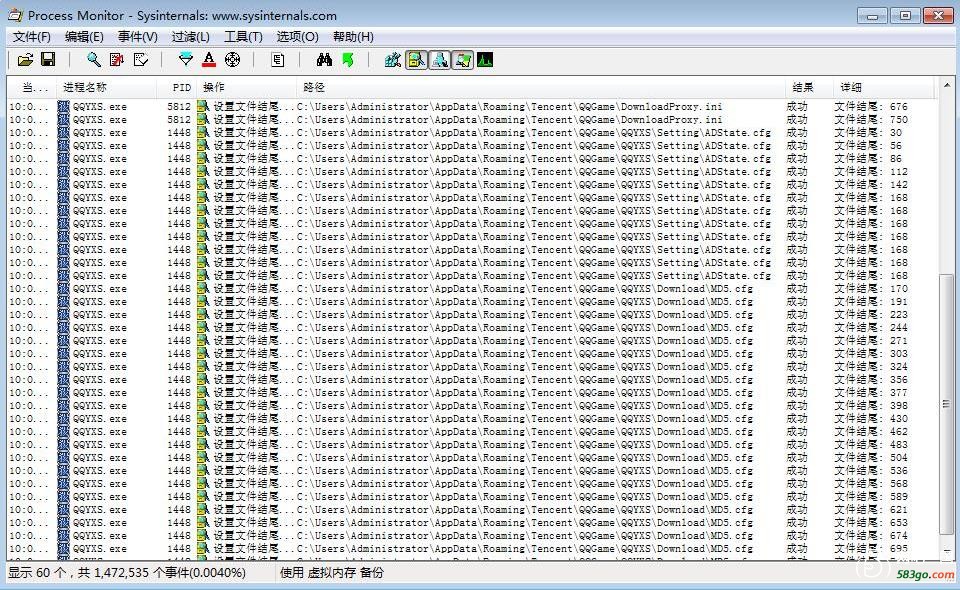Select the DownloadProxy.ini row with 文件结尾: 750
Screen dimensions: 960x590
click(471, 119)
